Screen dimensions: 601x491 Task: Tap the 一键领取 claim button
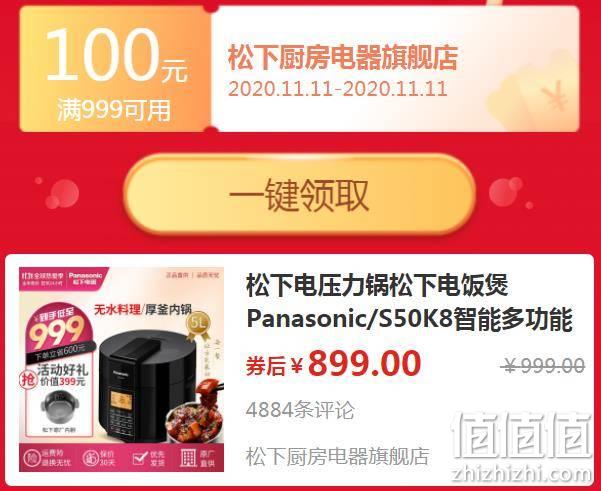(x=299, y=194)
